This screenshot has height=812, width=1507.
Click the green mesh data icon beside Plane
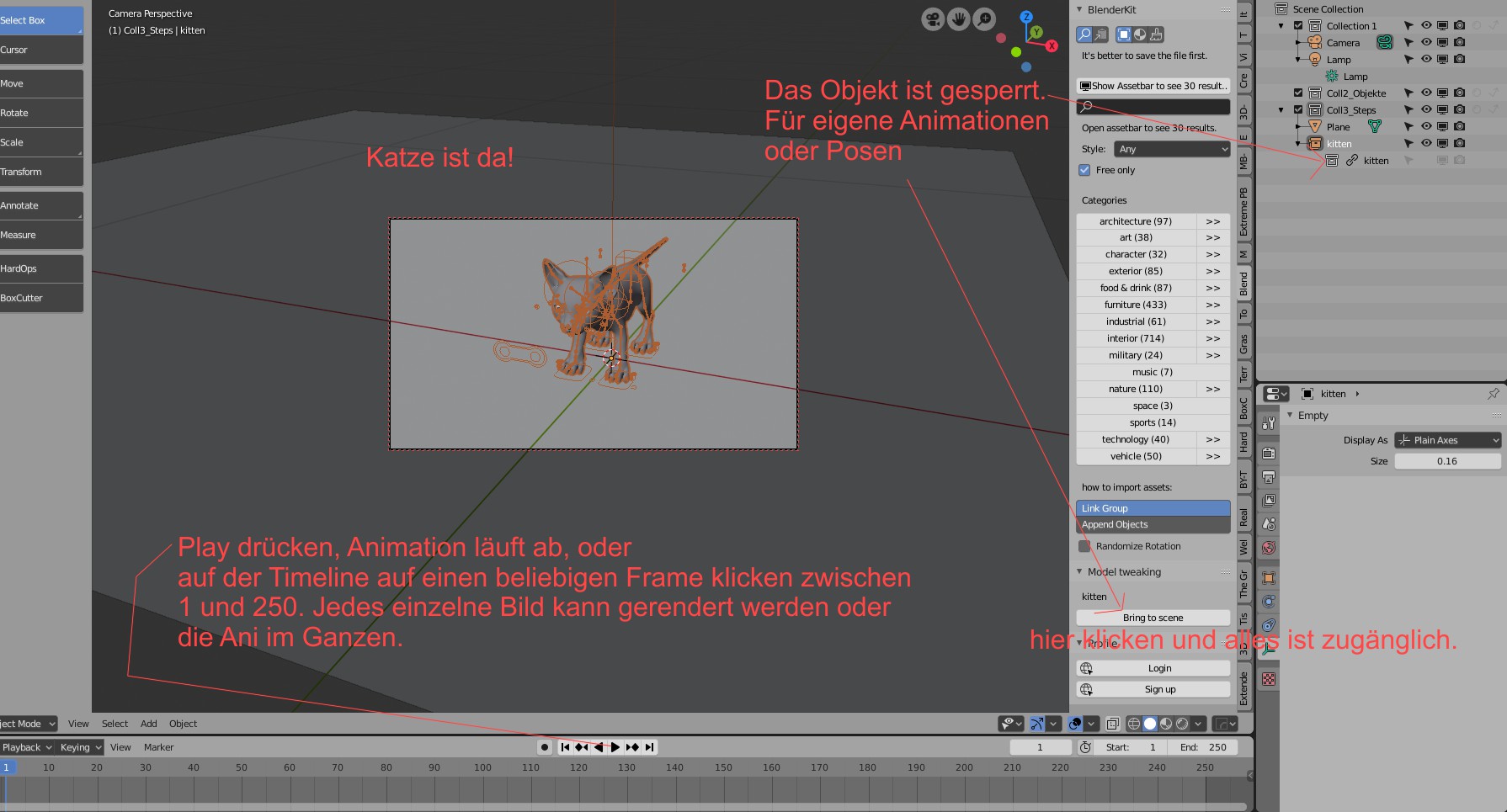pos(1375,126)
